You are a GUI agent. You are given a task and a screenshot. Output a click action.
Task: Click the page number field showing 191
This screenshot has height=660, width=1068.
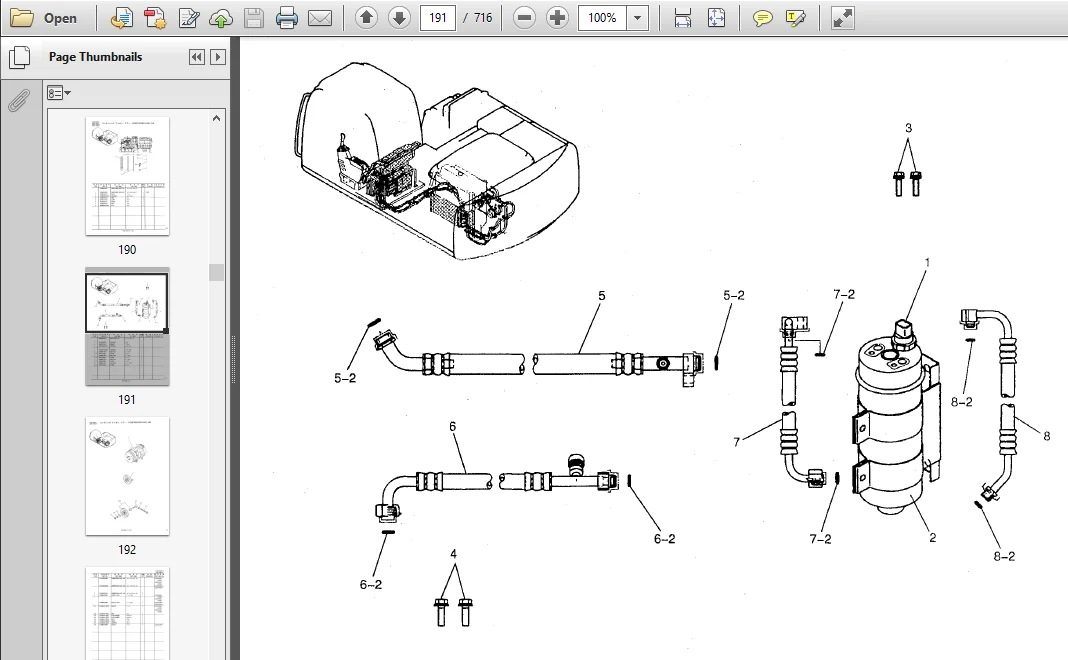click(x=438, y=18)
